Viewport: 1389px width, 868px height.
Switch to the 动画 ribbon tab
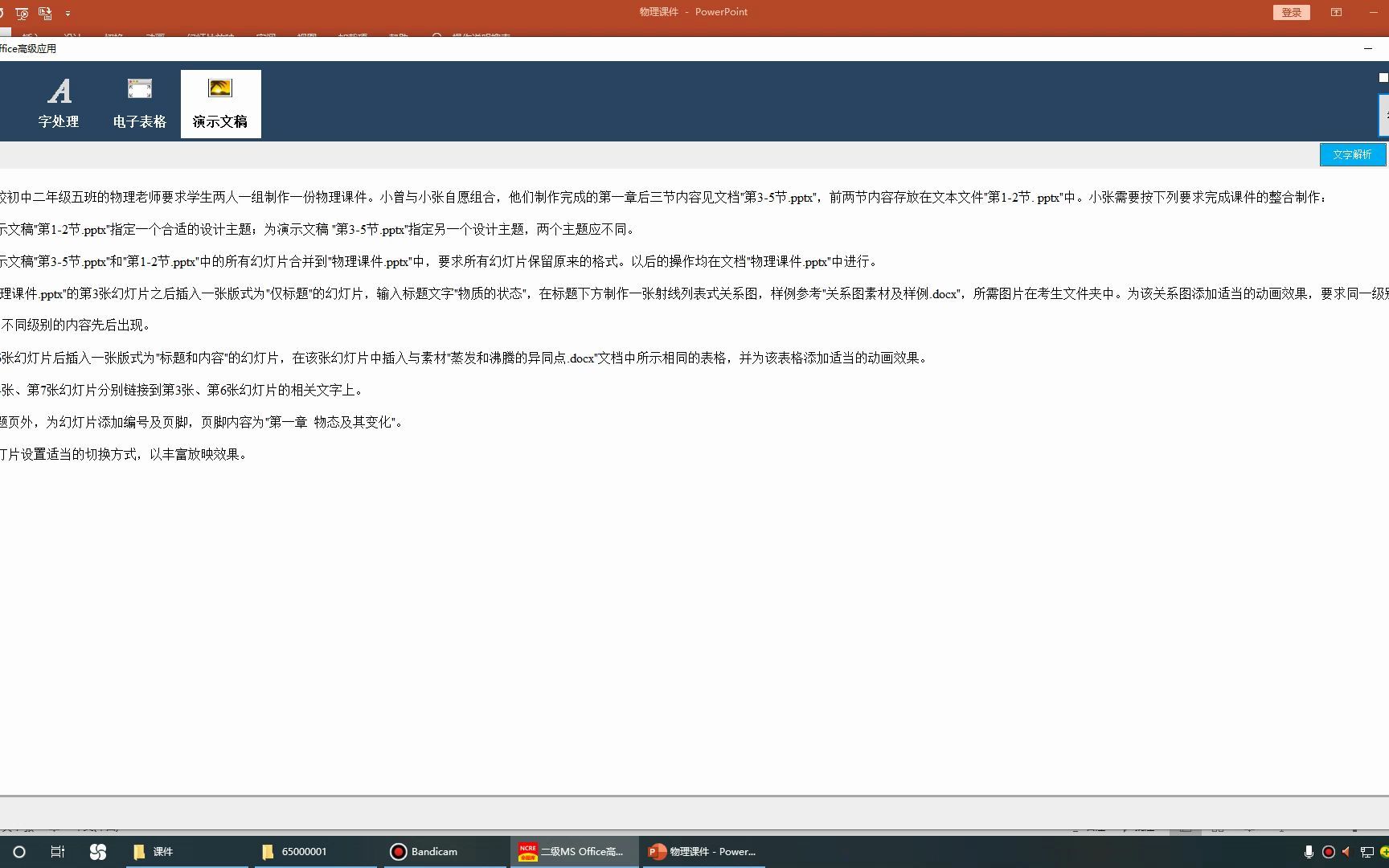[x=155, y=38]
